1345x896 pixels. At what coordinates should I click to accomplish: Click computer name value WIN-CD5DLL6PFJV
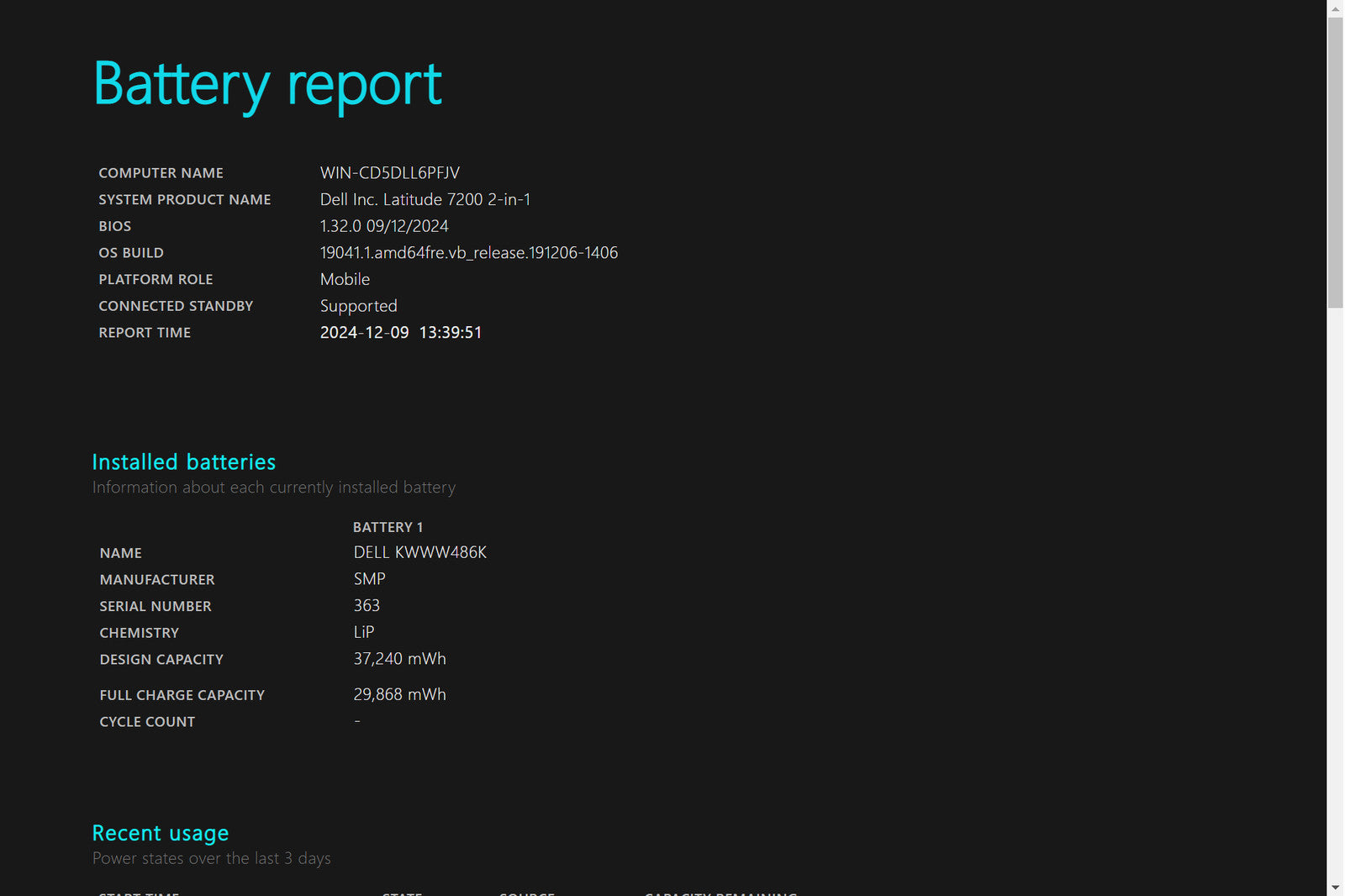389,173
